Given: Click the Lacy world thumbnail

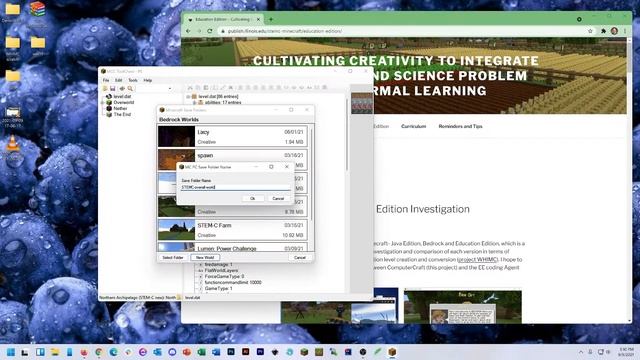Looking at the screenshot, I should (176, 136).
